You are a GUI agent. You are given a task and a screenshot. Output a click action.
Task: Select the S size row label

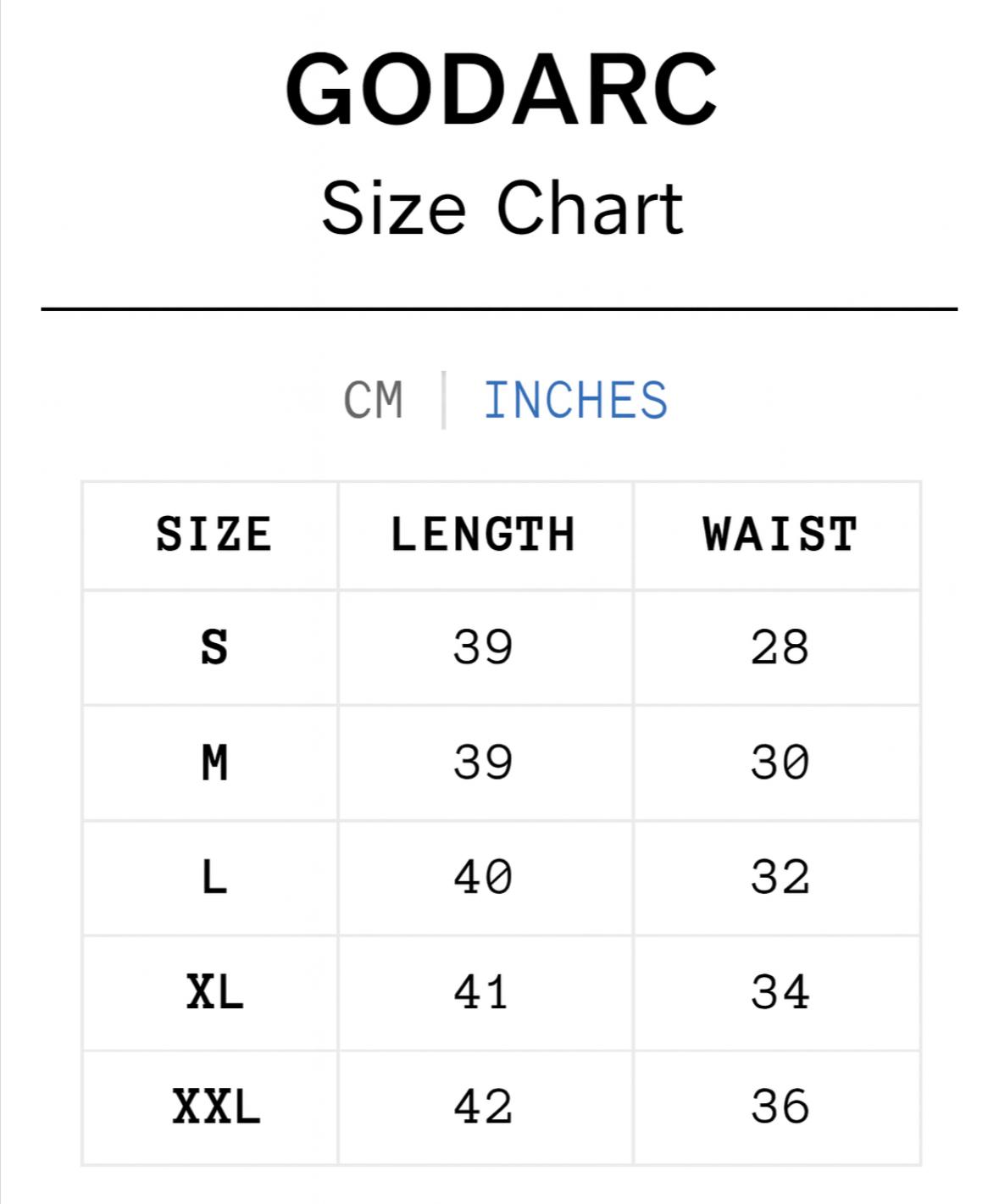coord(214,648)
